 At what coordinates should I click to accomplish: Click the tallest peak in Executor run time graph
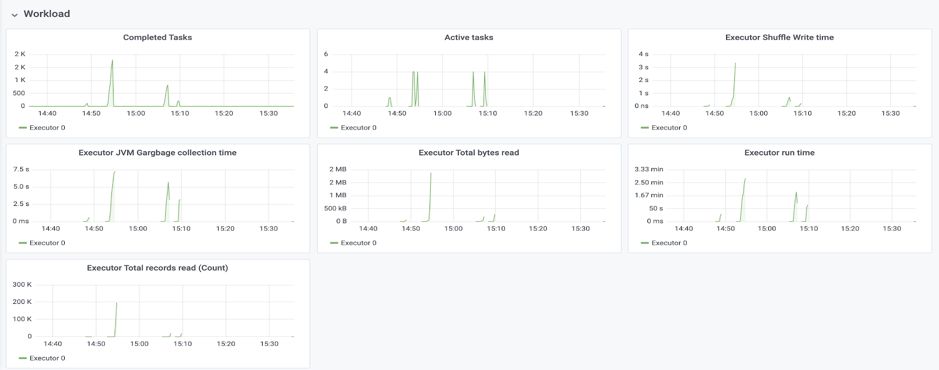744,179
